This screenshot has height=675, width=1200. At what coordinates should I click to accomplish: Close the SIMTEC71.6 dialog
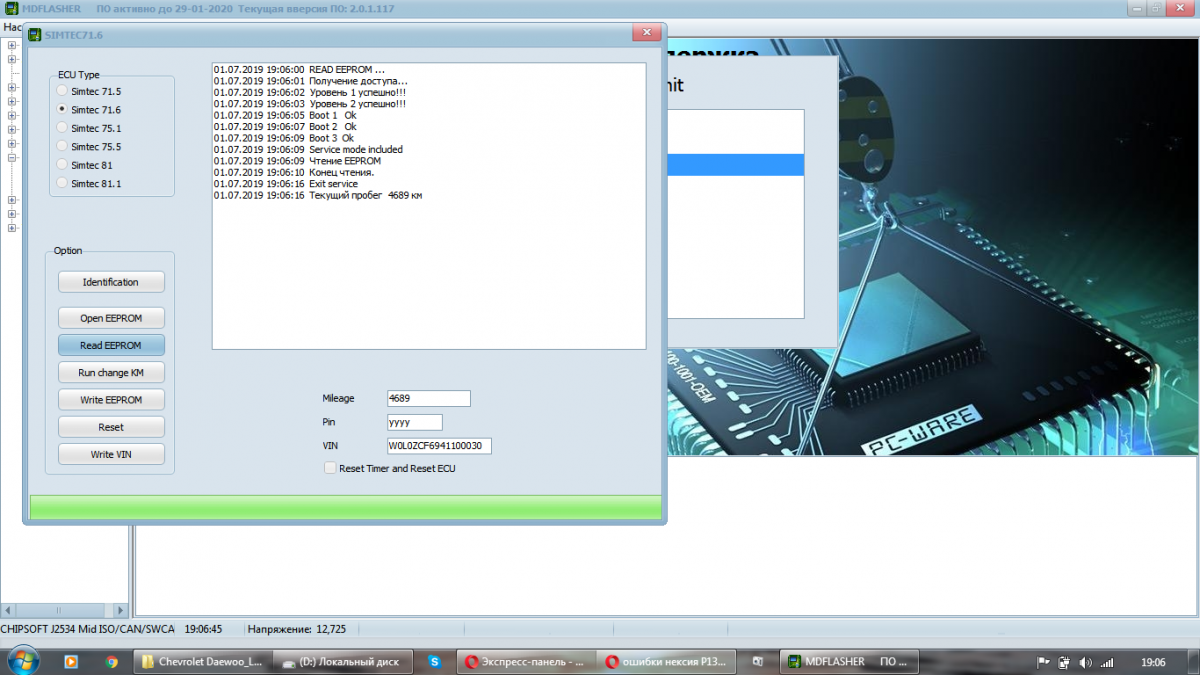[x=646, y=33]
